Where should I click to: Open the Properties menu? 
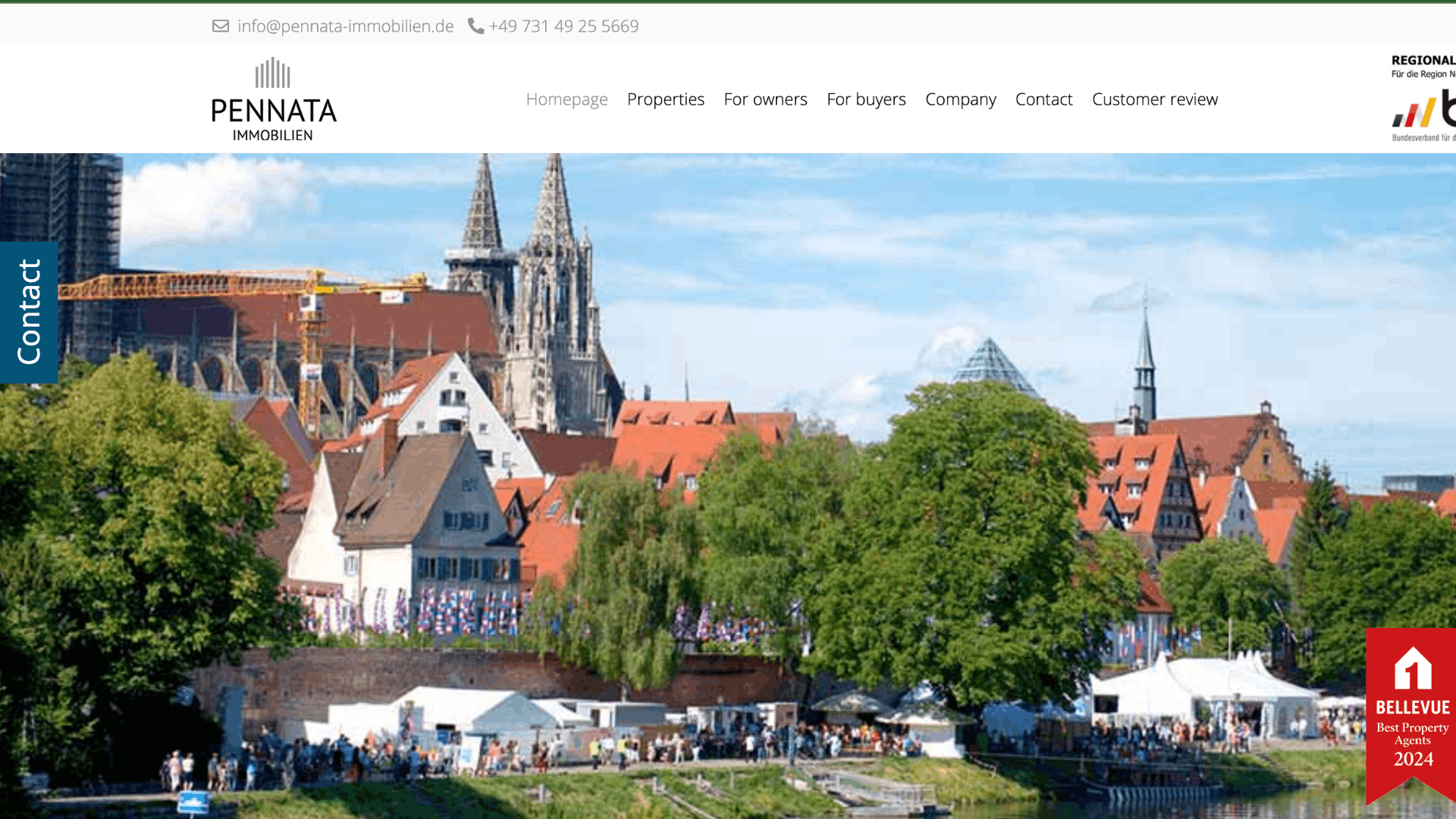665,99
